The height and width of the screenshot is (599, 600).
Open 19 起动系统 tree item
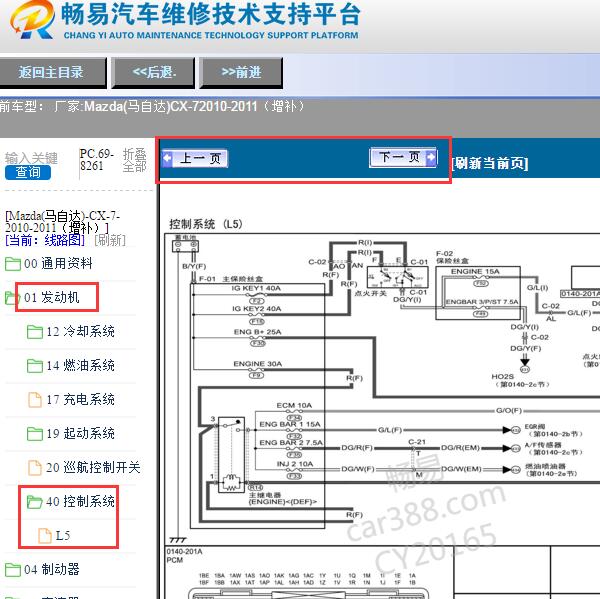tap(80, 433)
